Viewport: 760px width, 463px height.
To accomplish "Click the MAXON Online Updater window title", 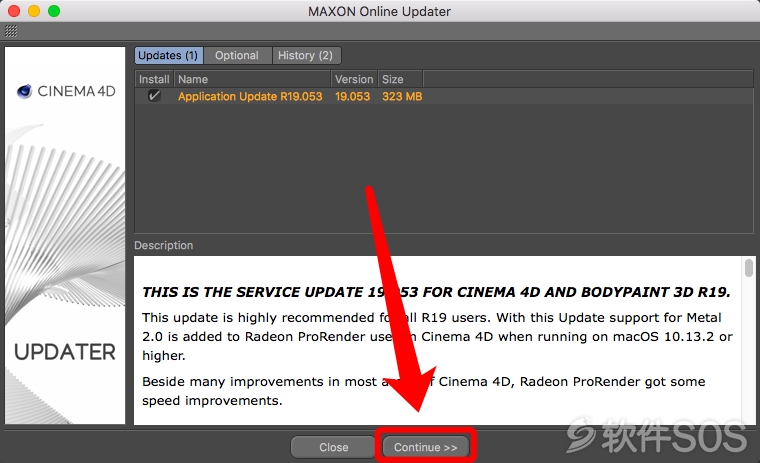I will [x=380, y=11].
